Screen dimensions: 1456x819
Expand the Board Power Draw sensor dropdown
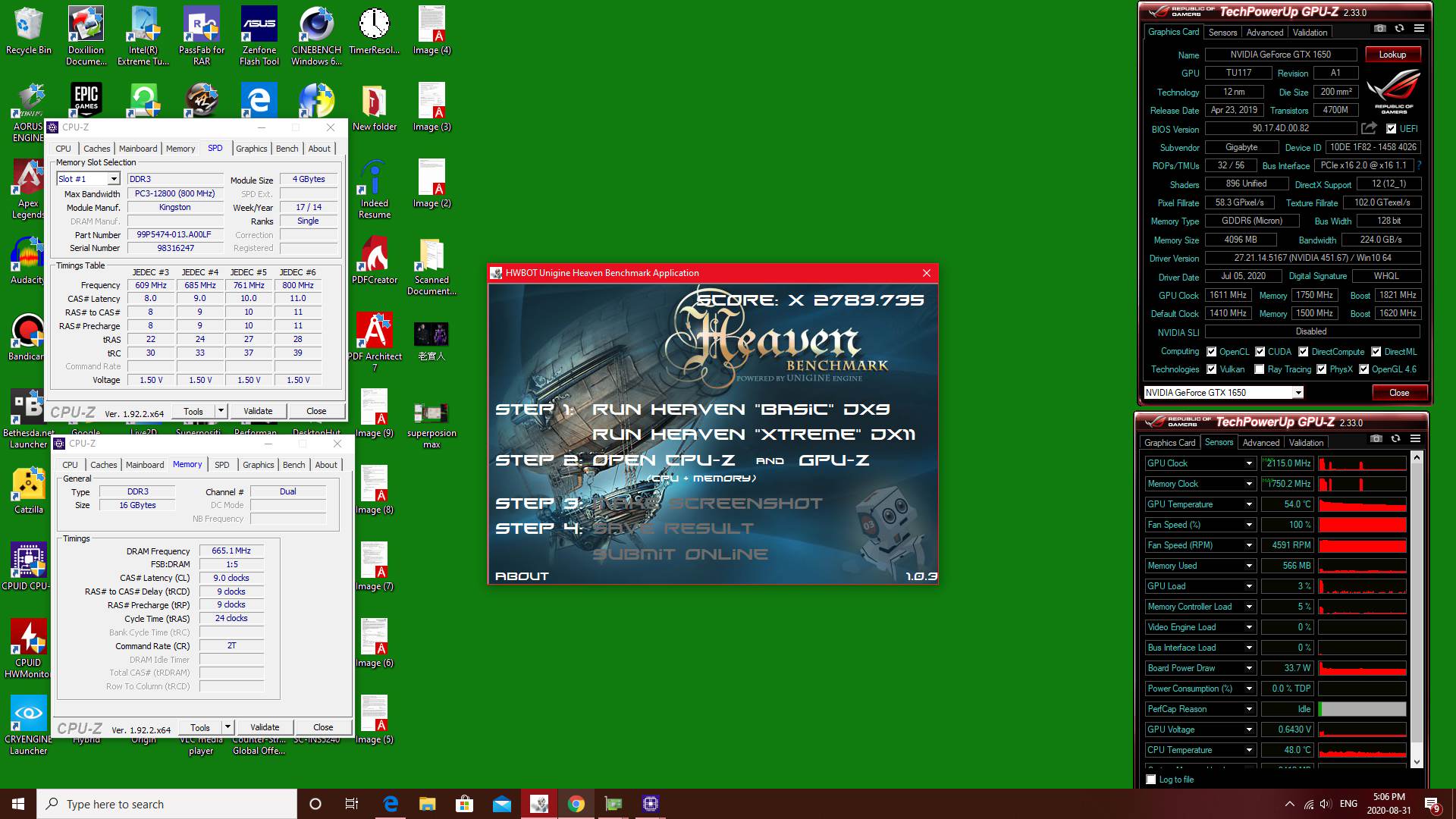(x=1248, y=668)
